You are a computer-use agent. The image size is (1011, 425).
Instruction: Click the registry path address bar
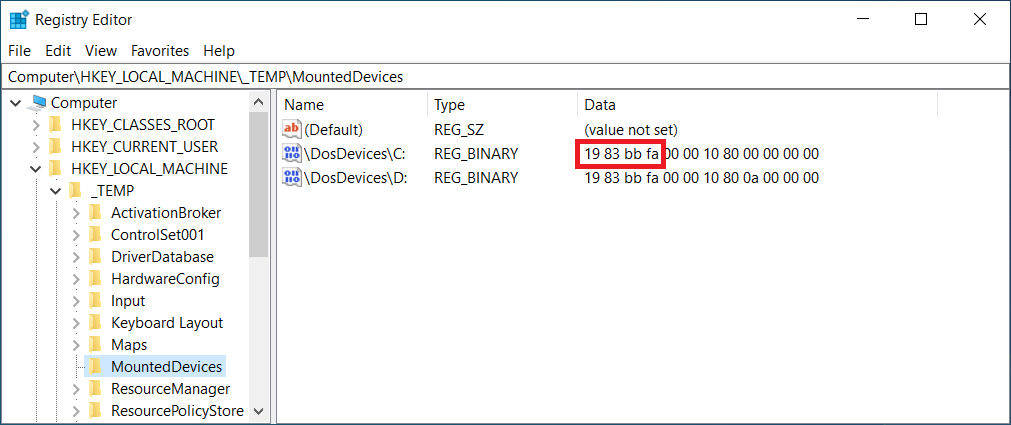coord(505,77)
